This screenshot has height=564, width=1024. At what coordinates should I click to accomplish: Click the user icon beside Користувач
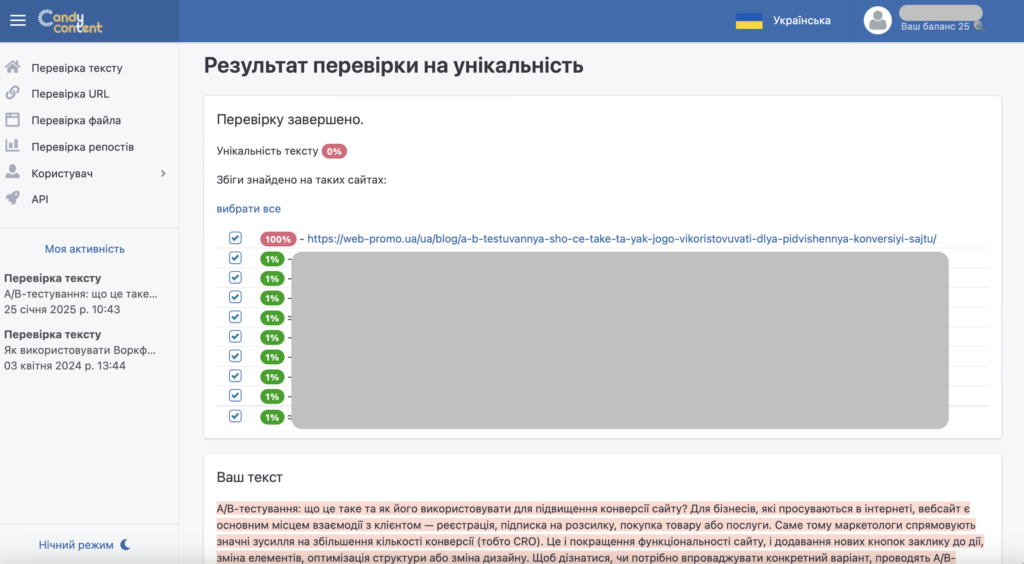[12, 172]
